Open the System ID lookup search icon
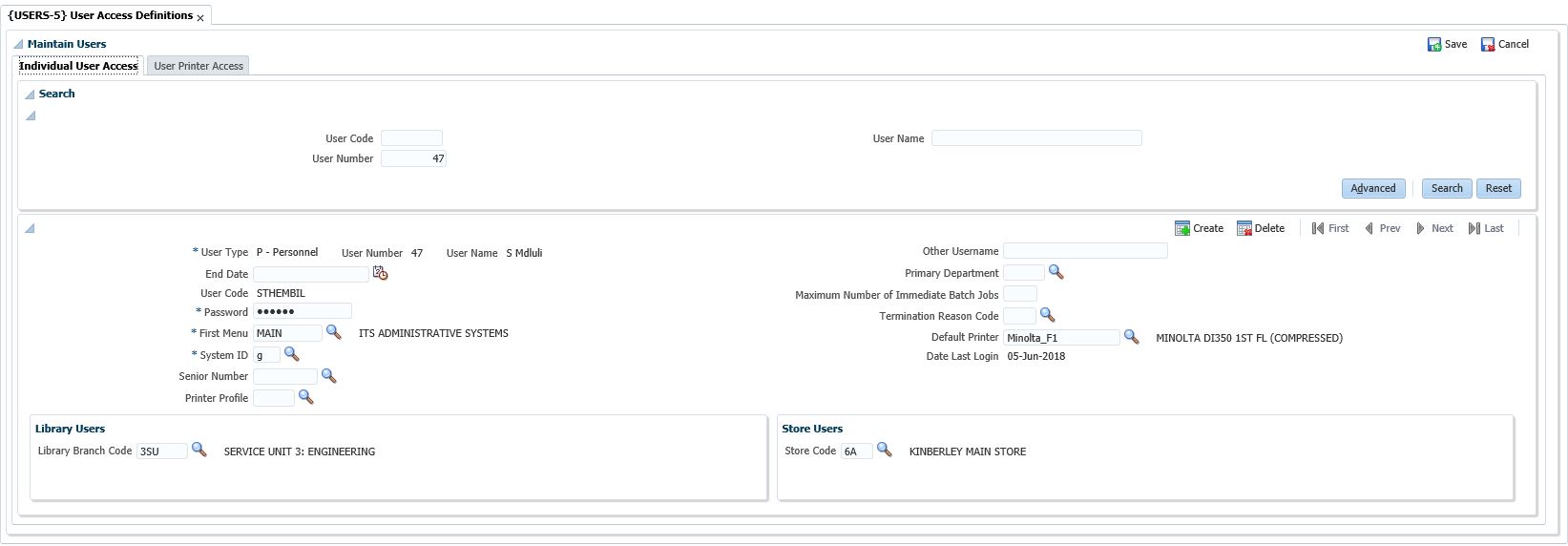 click(x=291, y=354)
